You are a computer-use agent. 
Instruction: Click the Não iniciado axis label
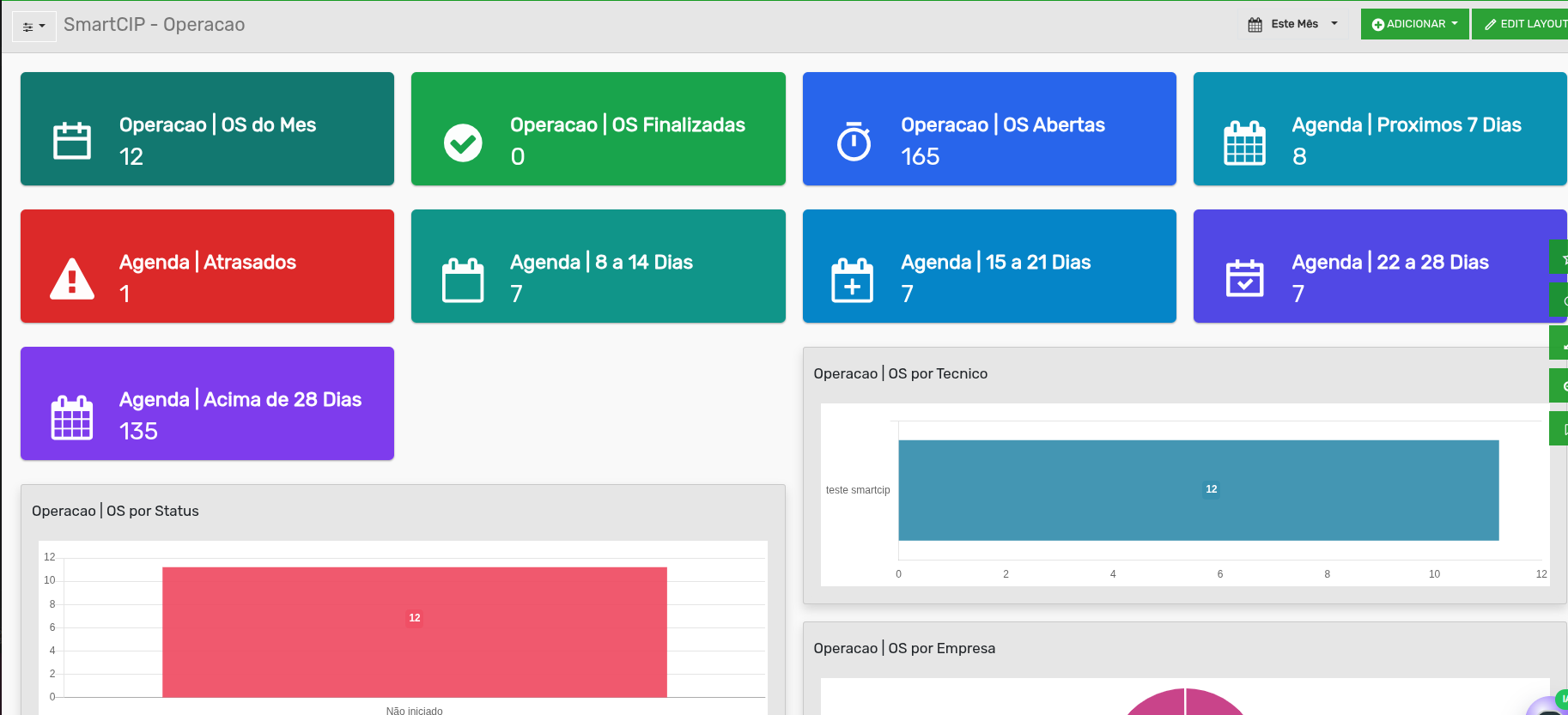coord(415,711)
